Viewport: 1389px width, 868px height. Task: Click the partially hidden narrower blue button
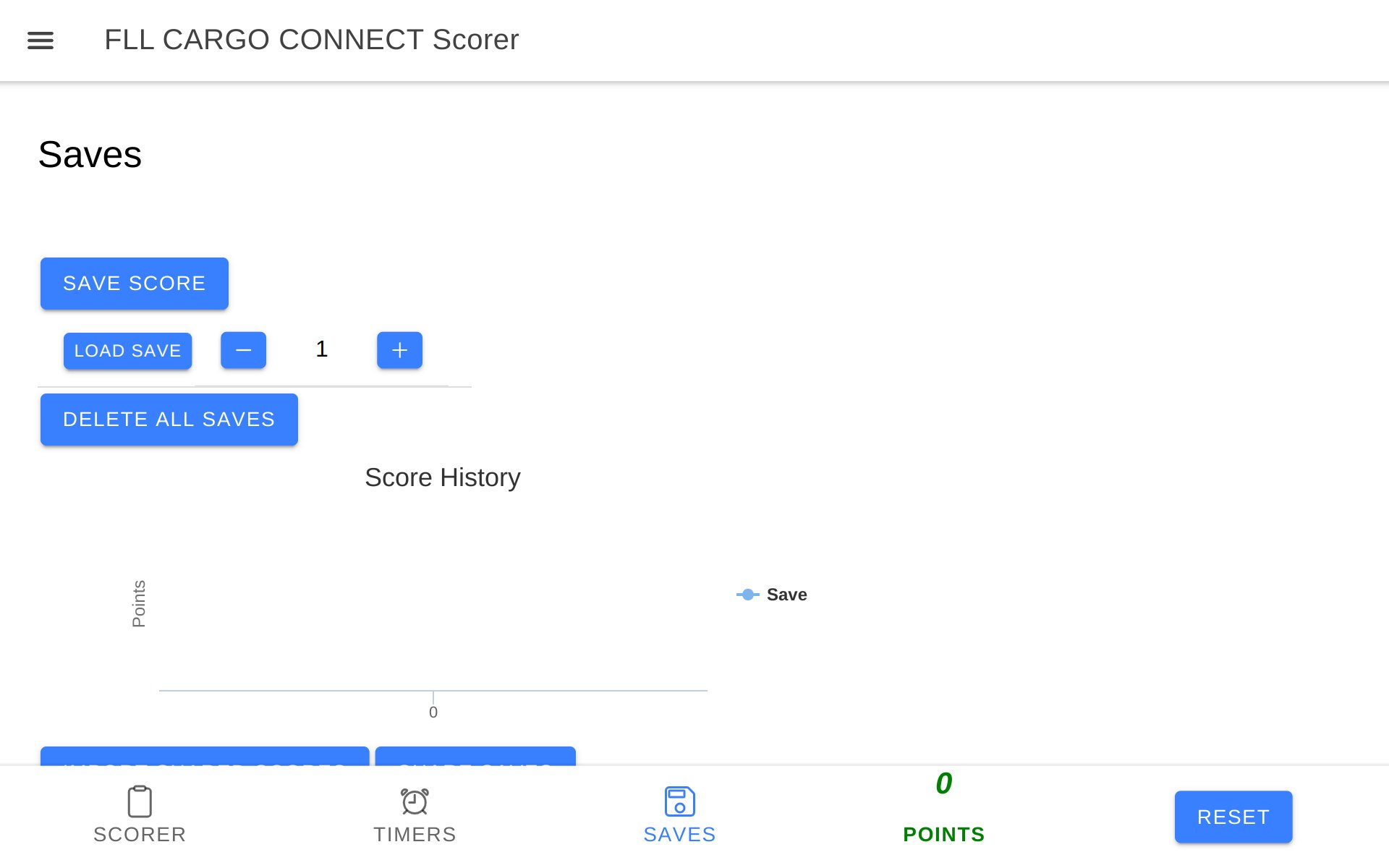click(x=475, y=756)
